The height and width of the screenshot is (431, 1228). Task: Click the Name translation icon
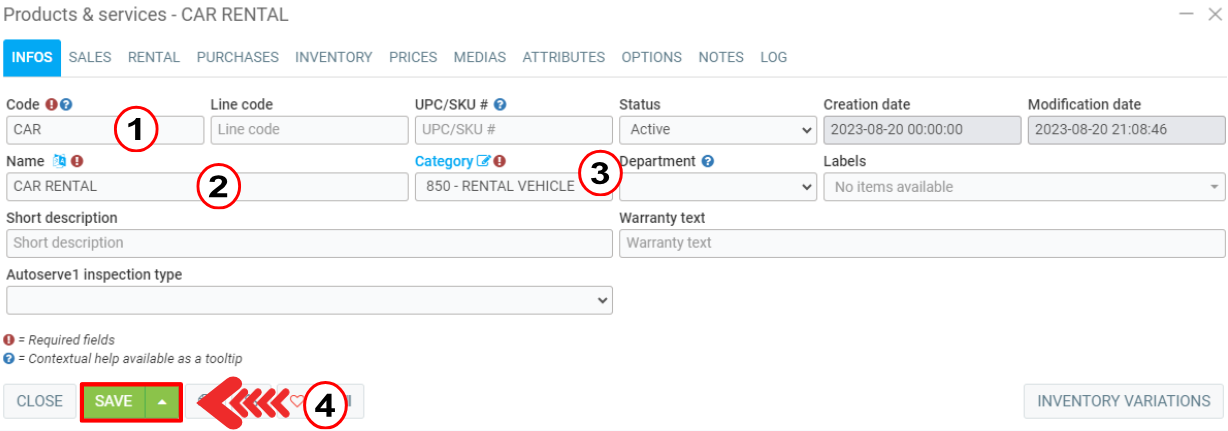click(x=60, y=161)
